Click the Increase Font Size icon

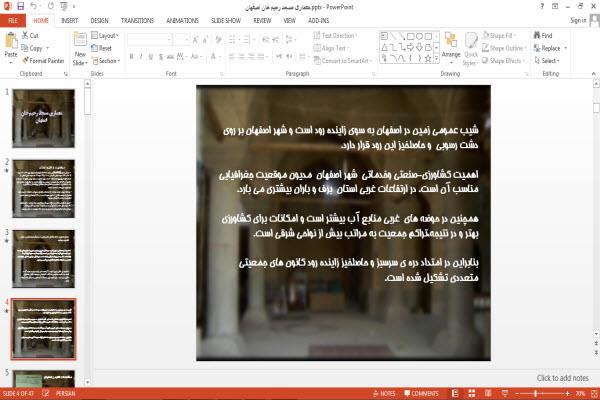[196, 39]
